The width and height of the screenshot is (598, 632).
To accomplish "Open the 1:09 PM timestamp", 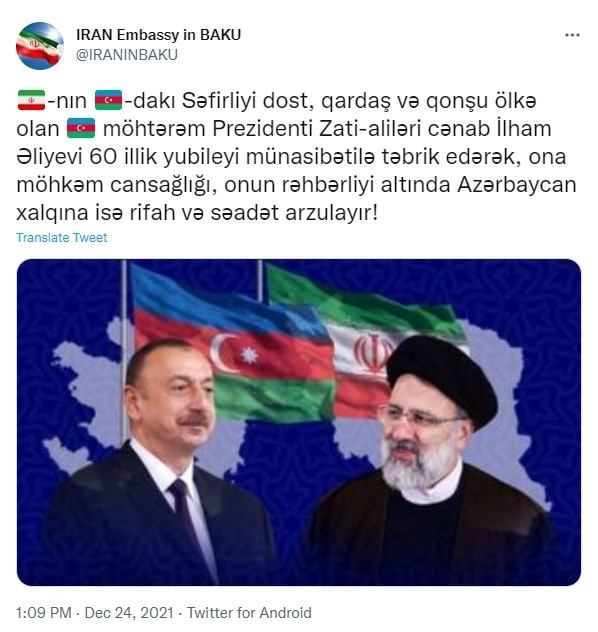I will [x=44, y=613].
